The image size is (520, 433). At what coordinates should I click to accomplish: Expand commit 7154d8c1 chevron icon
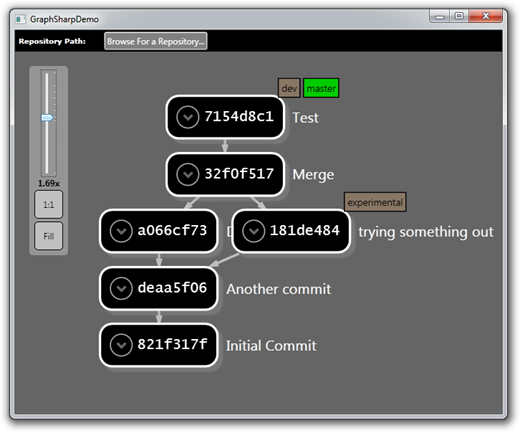(x=188, y=117)
